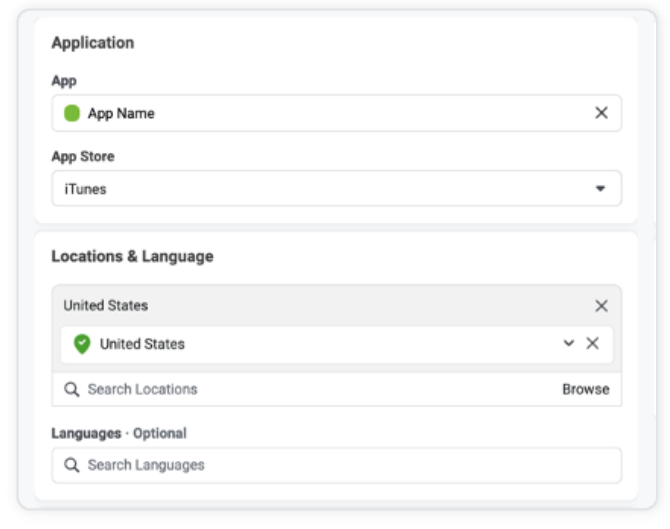670x529 pixels.
Task: Click the green App Name icon
Action: (x=72, y=114)
